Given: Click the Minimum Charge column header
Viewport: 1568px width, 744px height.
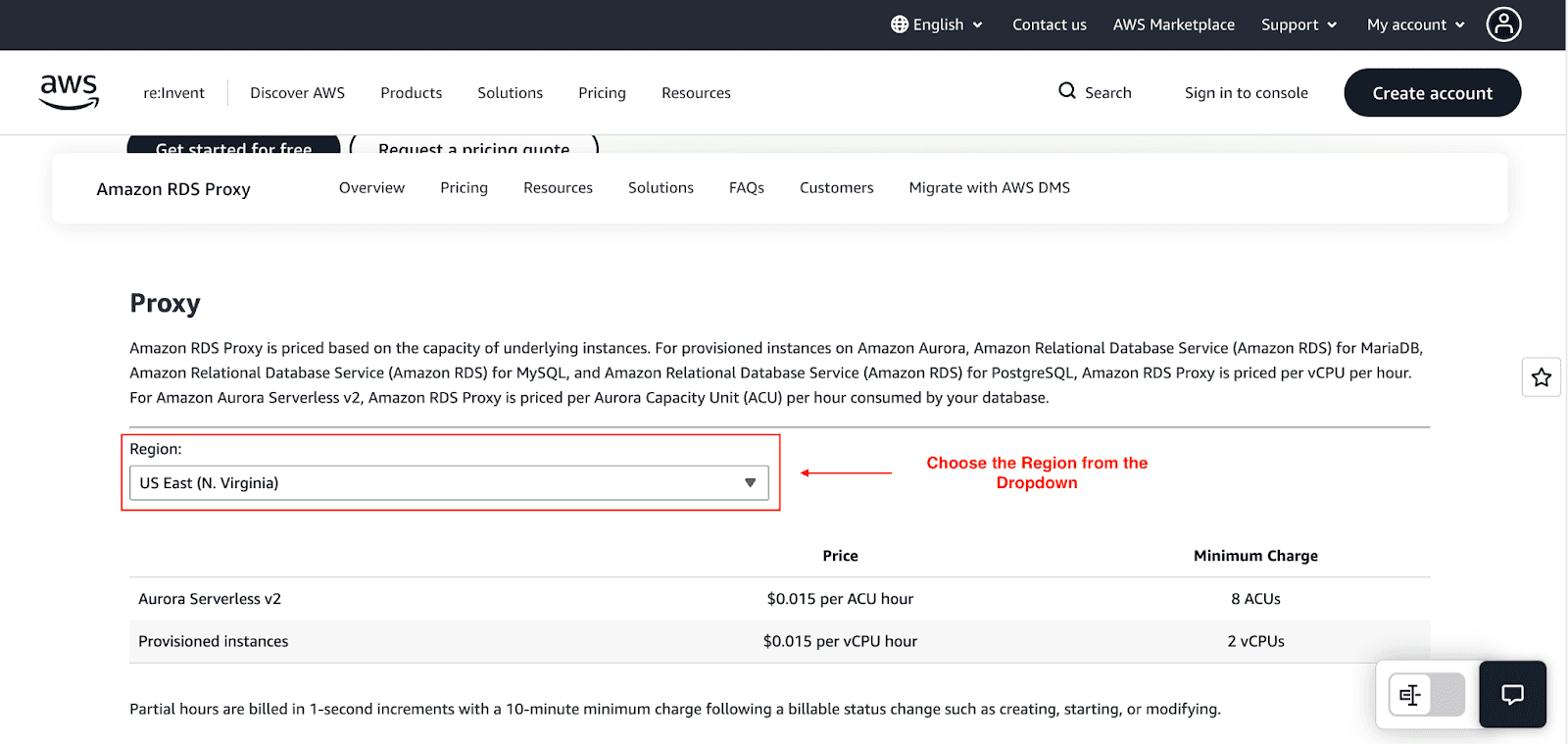Looking at the screenshot, I should click(1255, 556).
